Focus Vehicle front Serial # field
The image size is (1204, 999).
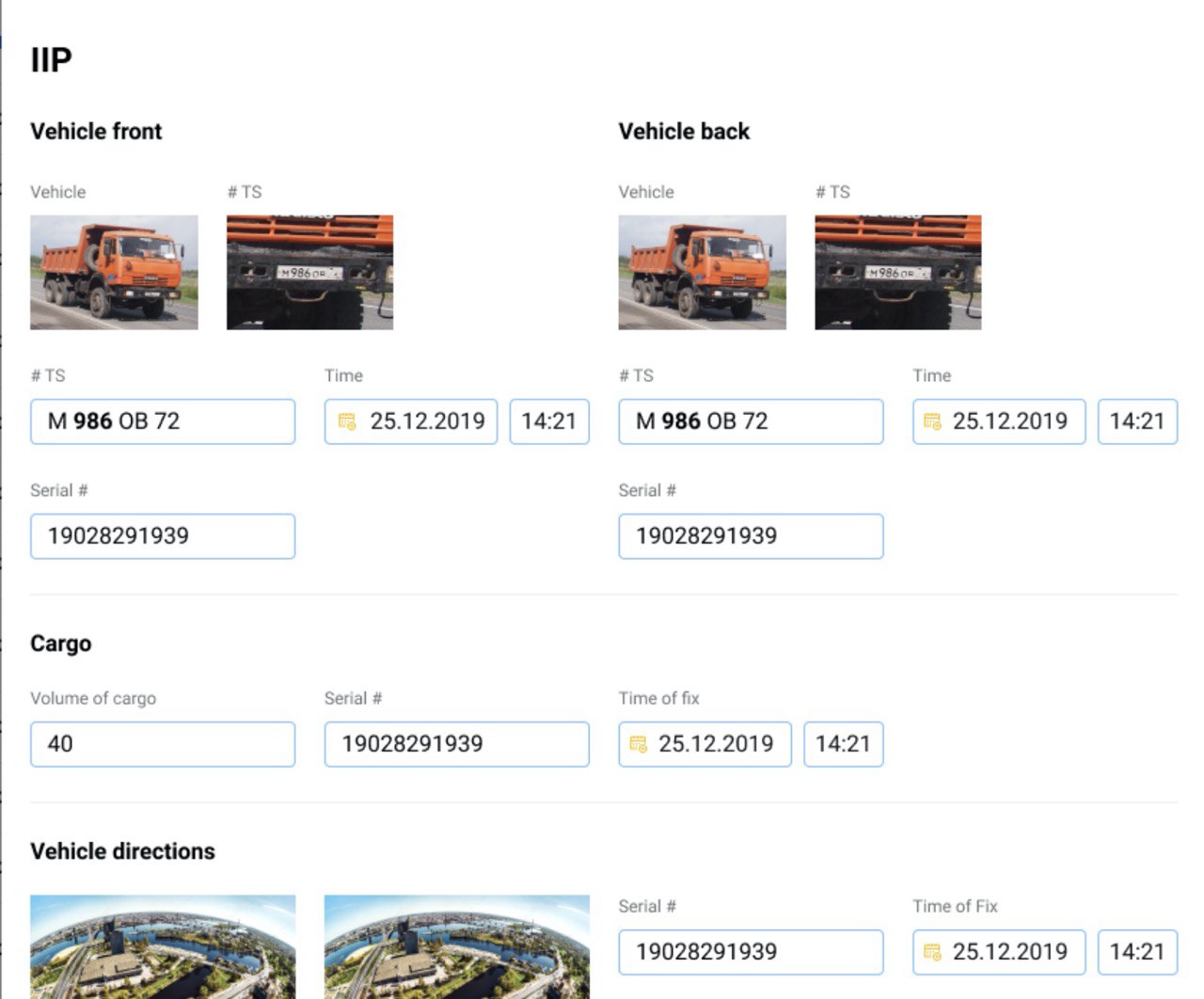tap(163, 536)
